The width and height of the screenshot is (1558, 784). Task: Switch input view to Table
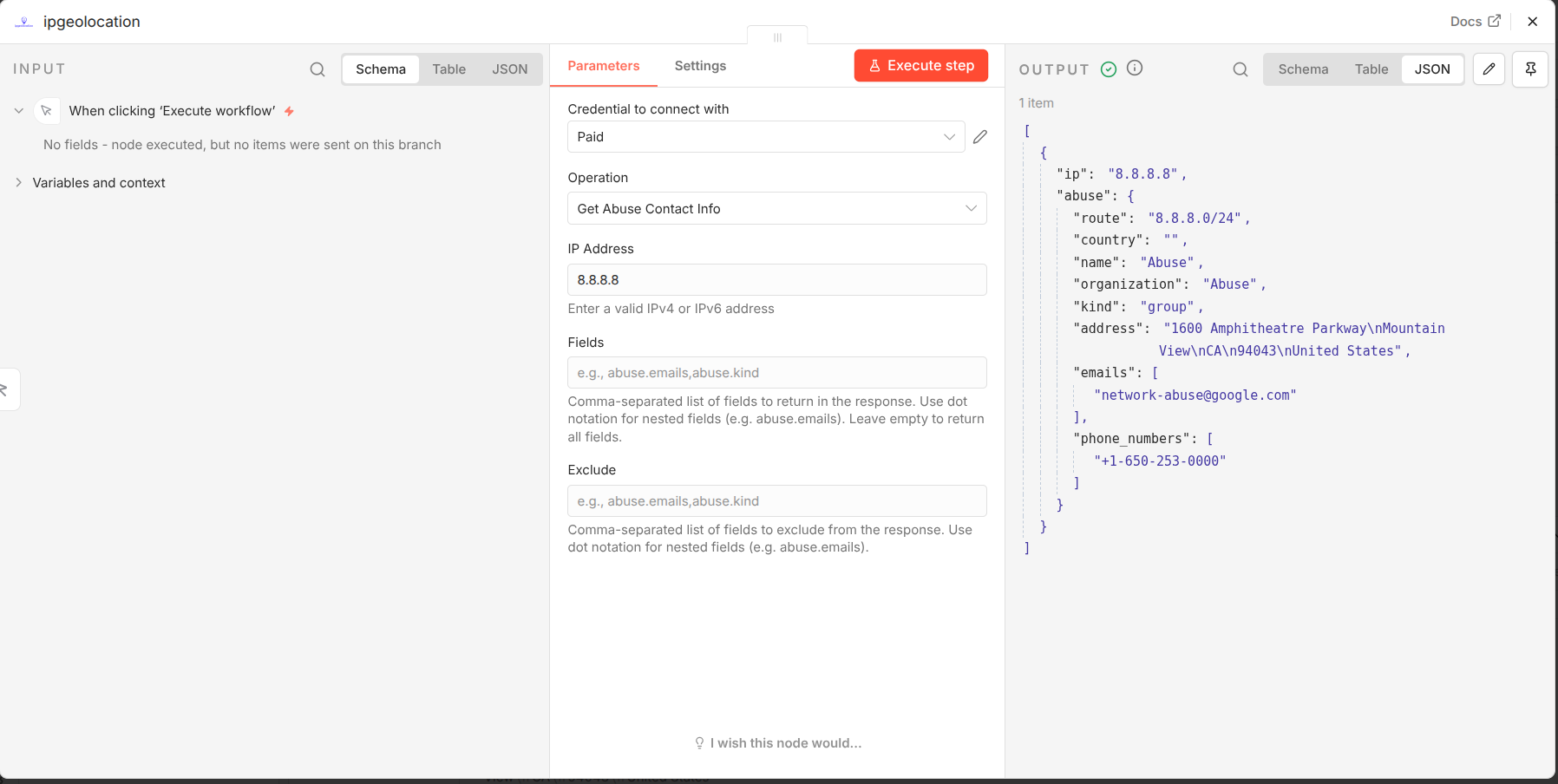[x=448, y=69]
